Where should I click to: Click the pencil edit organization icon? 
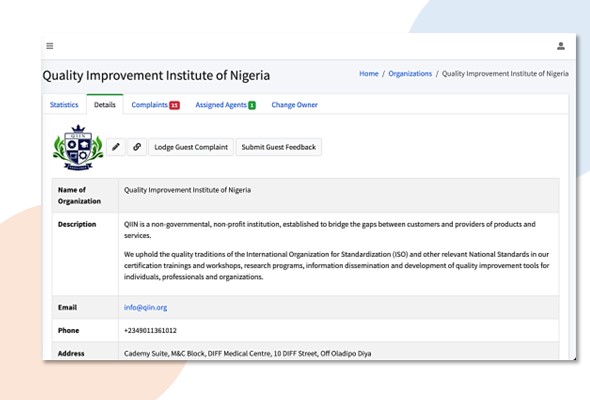(x=116, y=147)
